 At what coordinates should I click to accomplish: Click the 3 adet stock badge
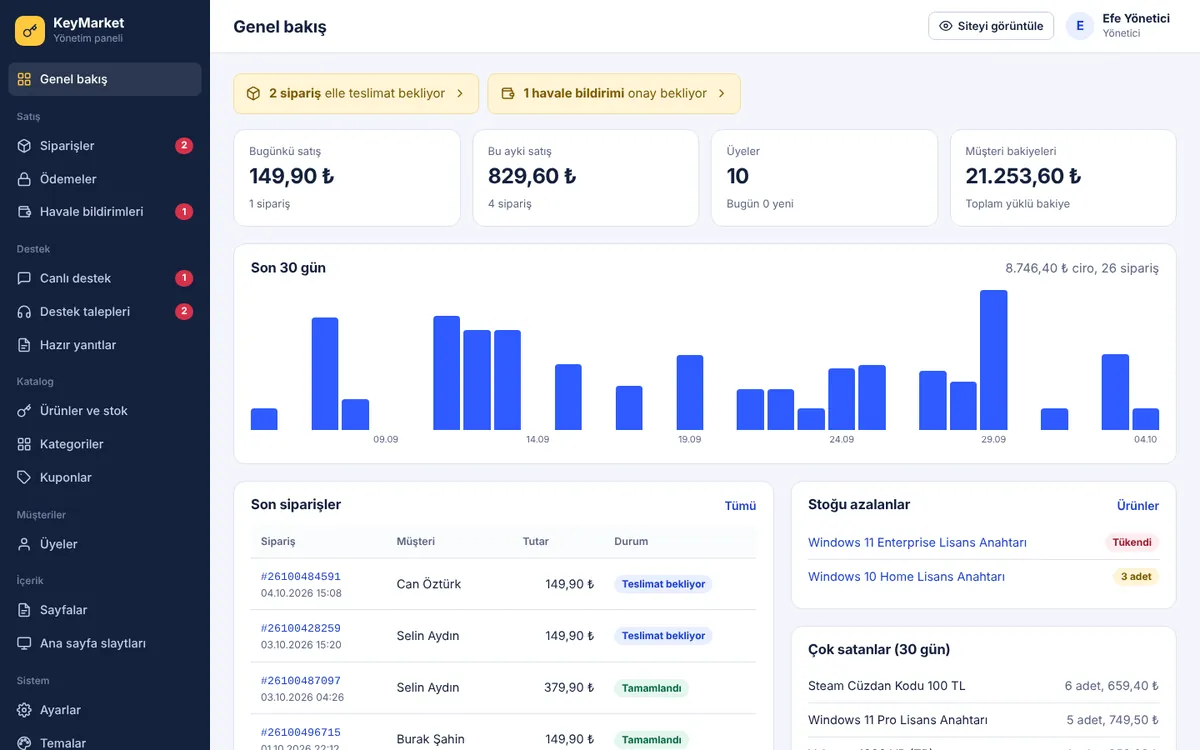1136,577
